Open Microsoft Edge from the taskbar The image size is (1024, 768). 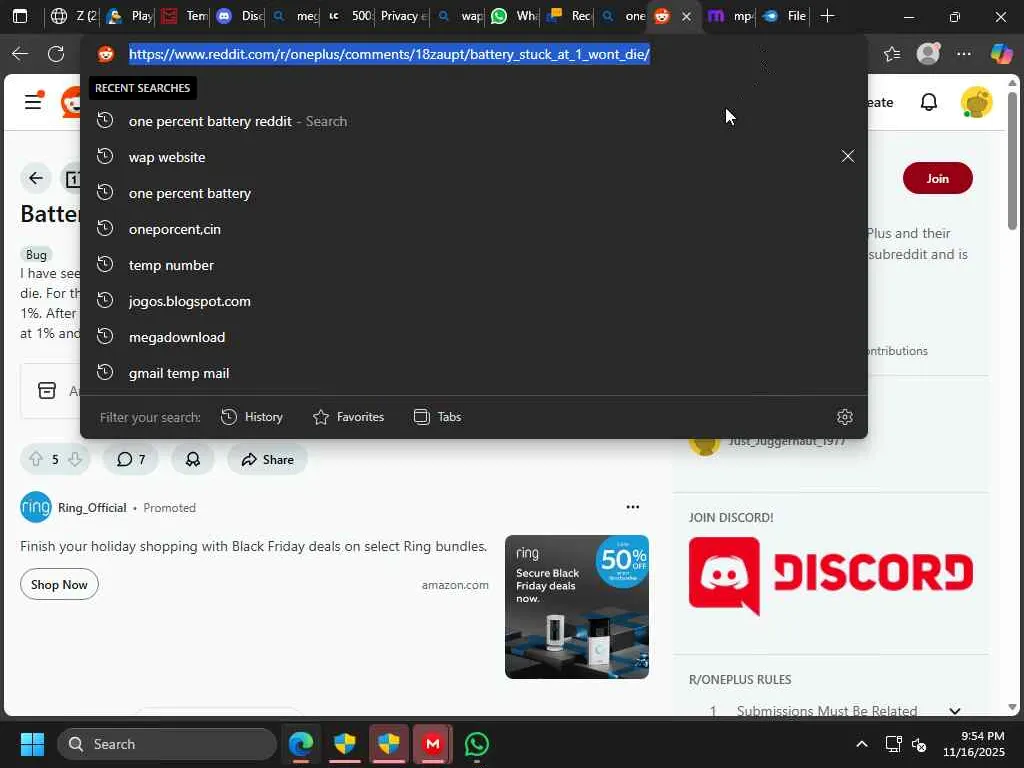[x=301, y=744]
